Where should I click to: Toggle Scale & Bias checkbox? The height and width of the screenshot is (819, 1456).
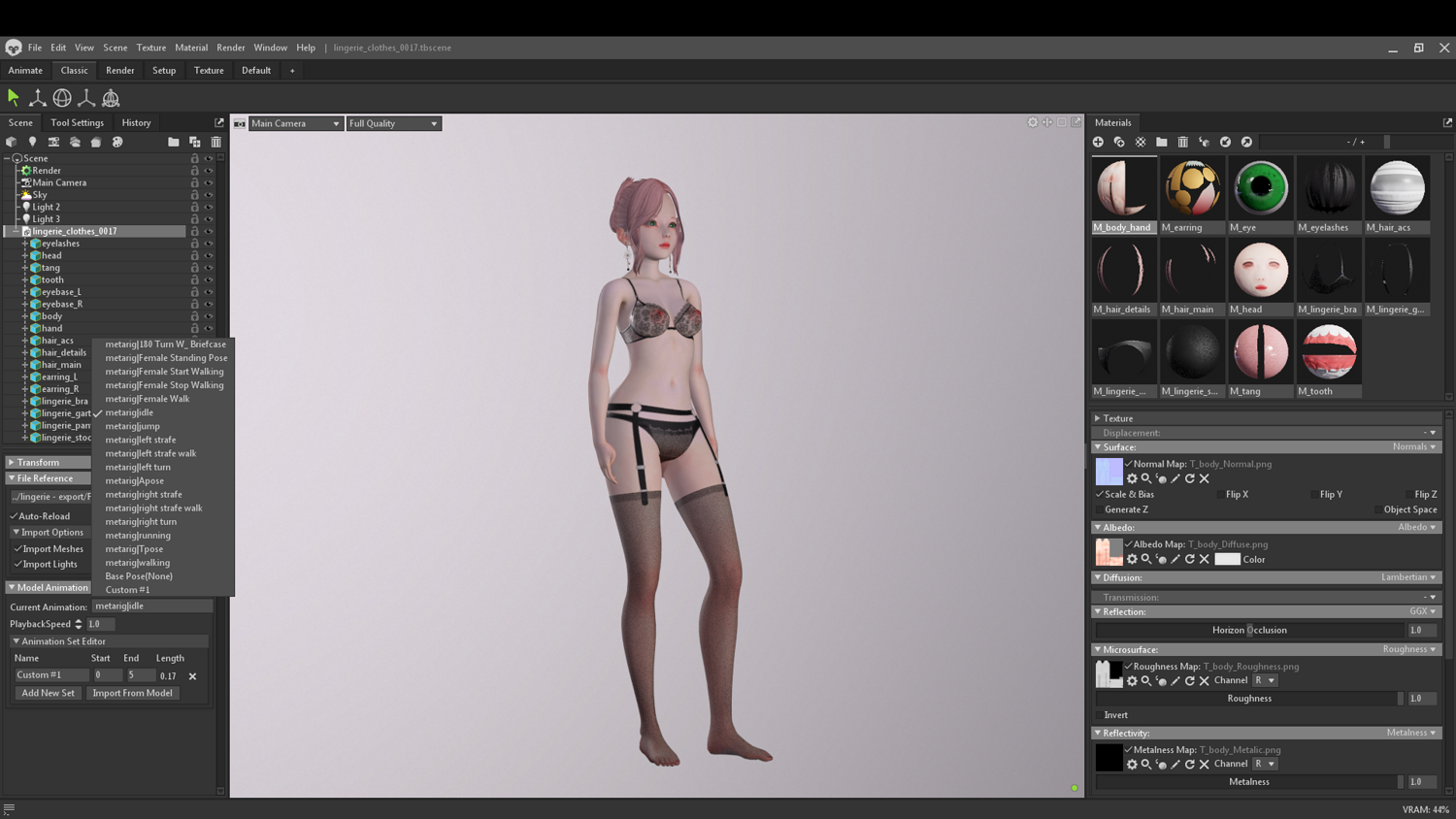1100,494
